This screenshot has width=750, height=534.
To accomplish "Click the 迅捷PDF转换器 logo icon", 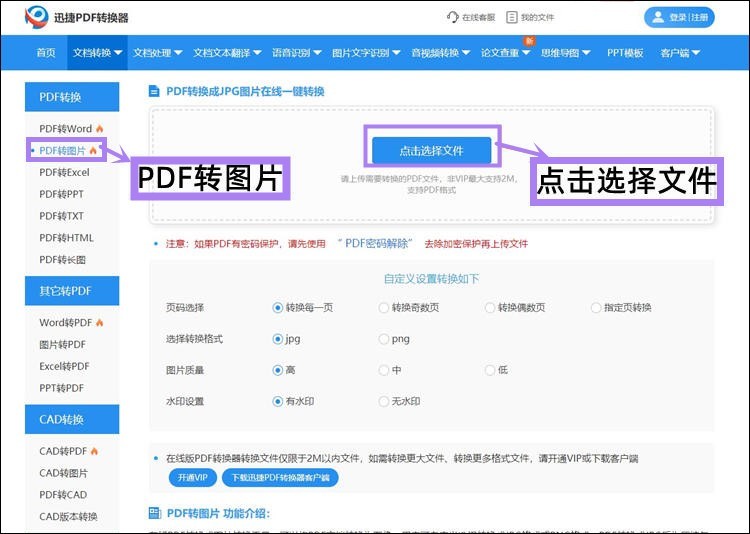I will pos(37,17).
